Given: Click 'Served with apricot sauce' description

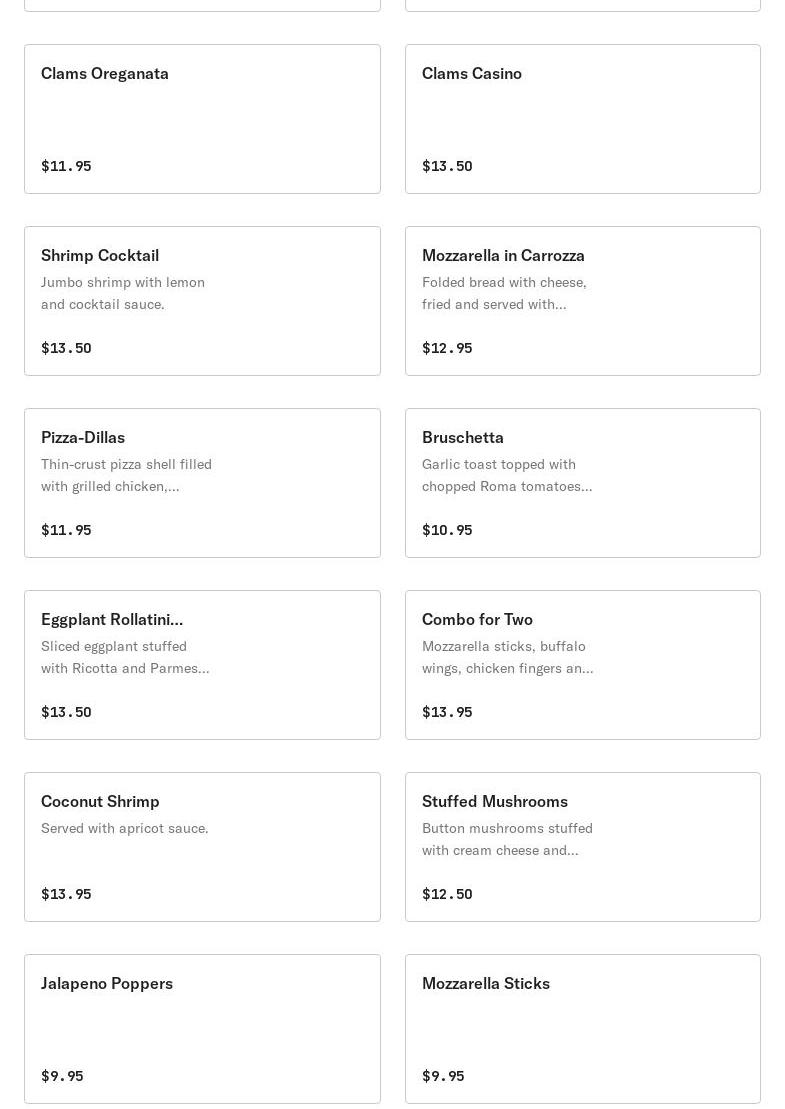Looking at the screenshot, I should (x=124, y=828).
